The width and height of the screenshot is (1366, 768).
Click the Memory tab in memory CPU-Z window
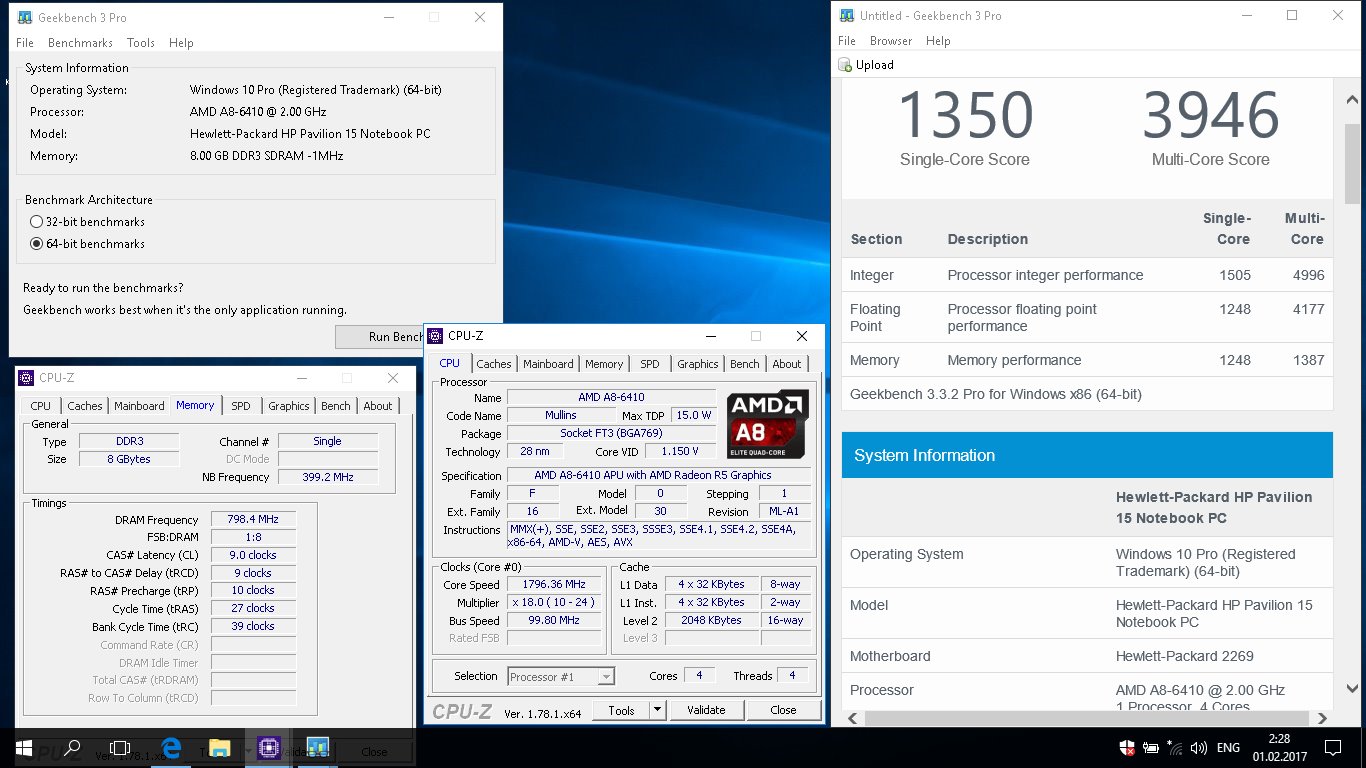pyautogui.click(x=195, y=405)
